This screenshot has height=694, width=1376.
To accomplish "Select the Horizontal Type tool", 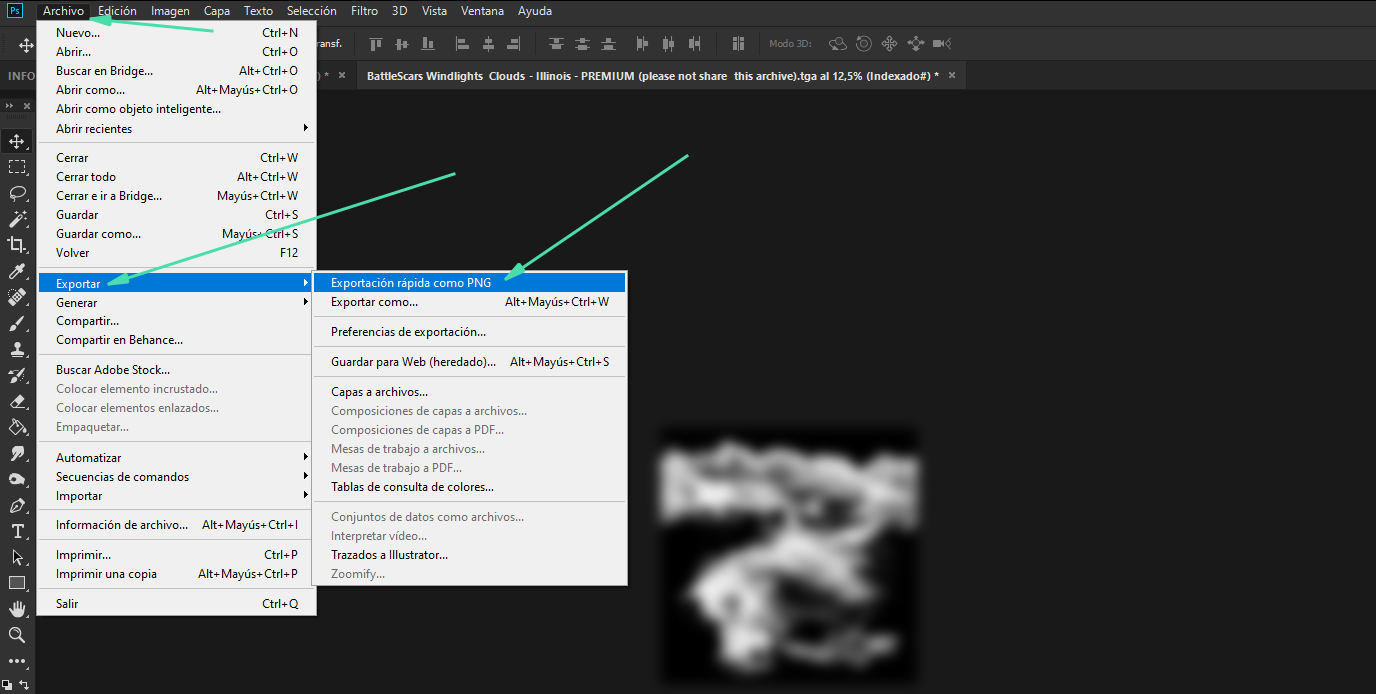I will click(x=17, y=531).
